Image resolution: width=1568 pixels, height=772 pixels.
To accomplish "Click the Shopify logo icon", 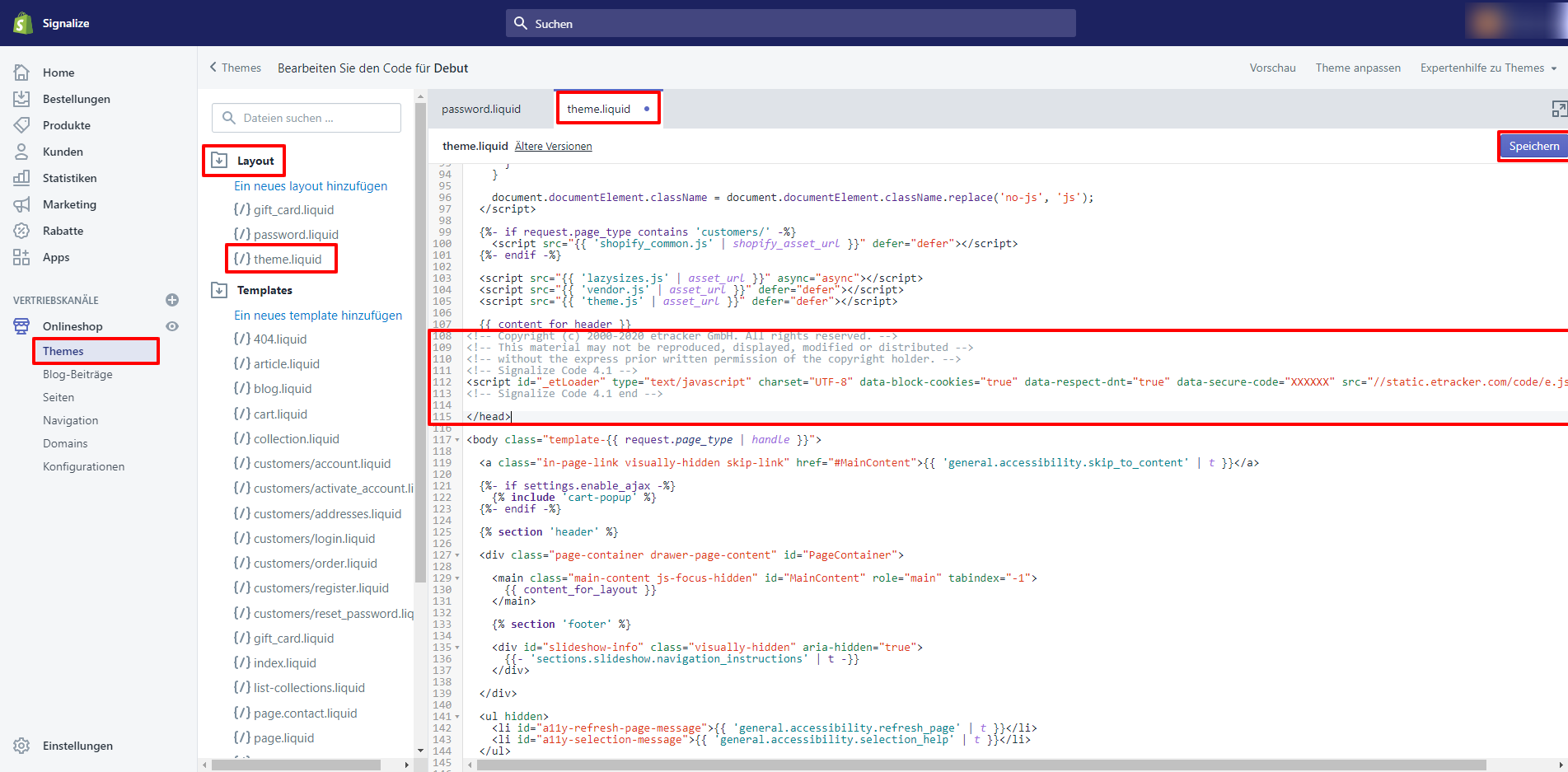I will 22,23.
